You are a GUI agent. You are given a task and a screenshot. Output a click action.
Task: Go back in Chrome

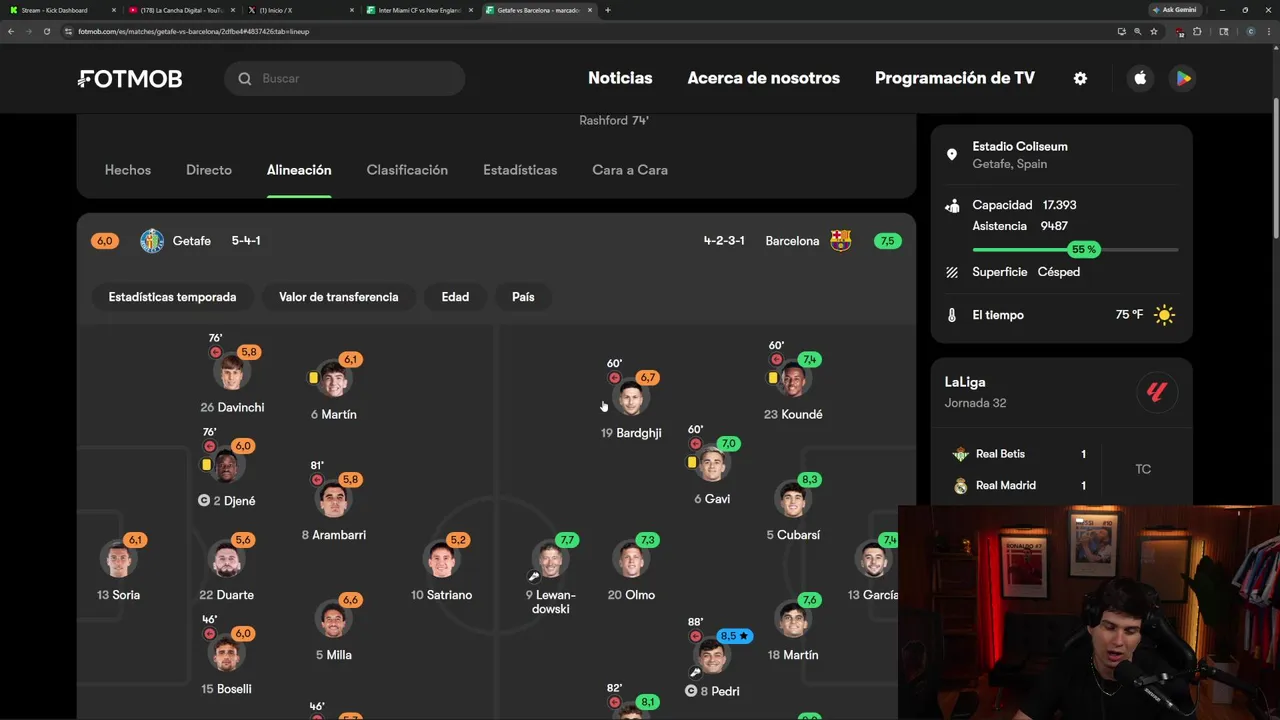[x=11, y=31]
